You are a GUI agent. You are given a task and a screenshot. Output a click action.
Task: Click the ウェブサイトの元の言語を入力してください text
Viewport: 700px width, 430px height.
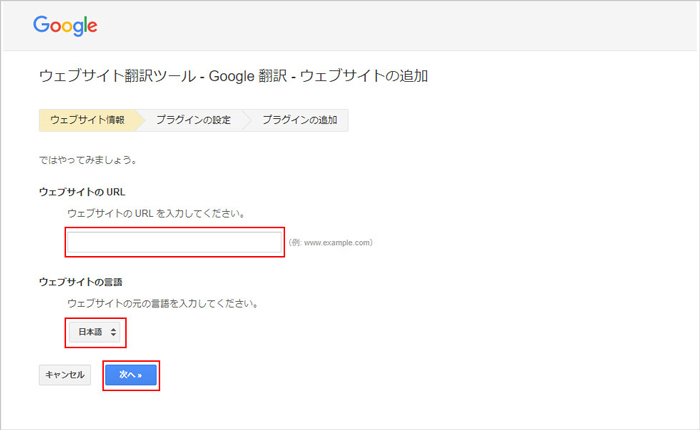tap(162, 304)
